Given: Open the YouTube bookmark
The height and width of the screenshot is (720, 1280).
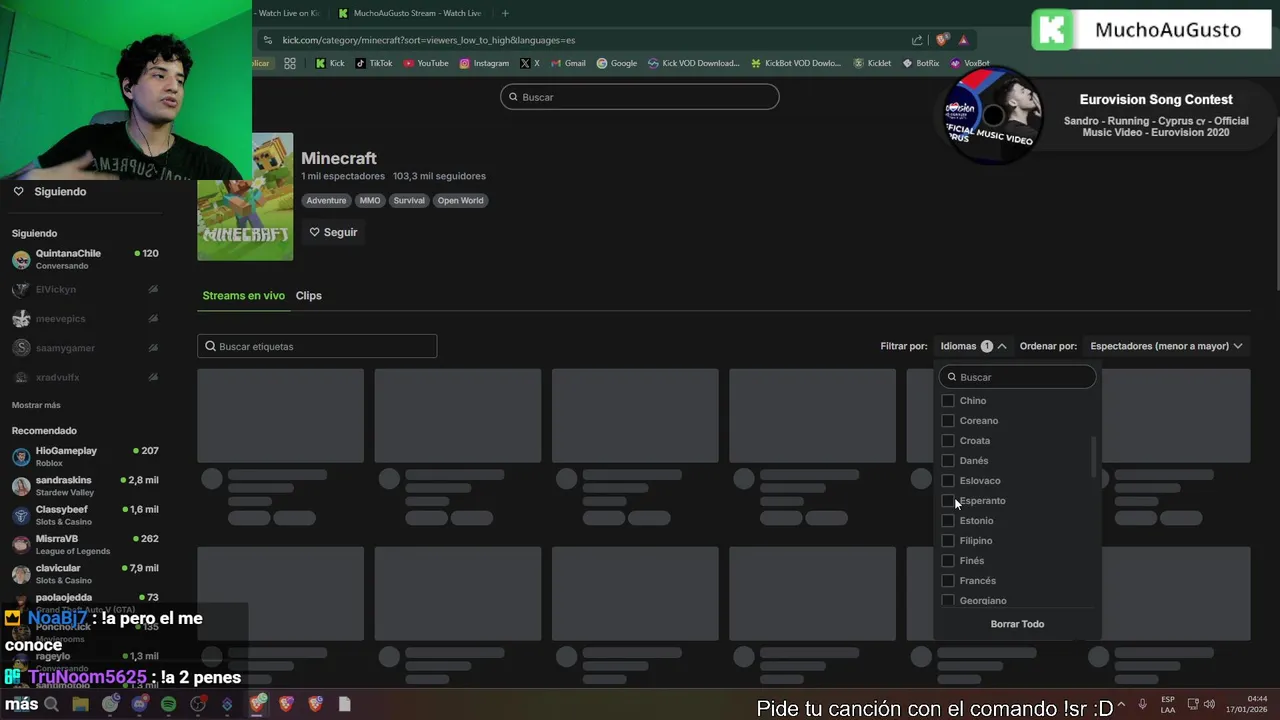Looking at the screenshot, I should 425,63.
